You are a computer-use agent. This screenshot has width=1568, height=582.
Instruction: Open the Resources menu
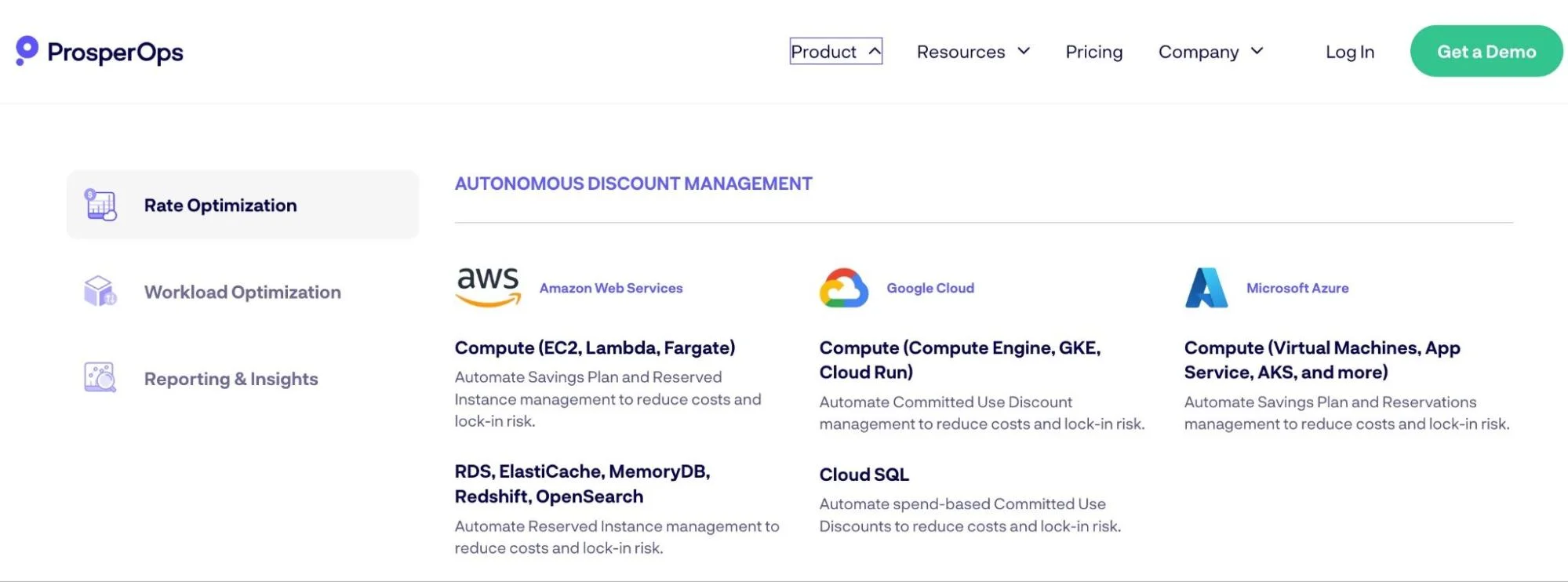pyautogui.click(x=973, y=52)
